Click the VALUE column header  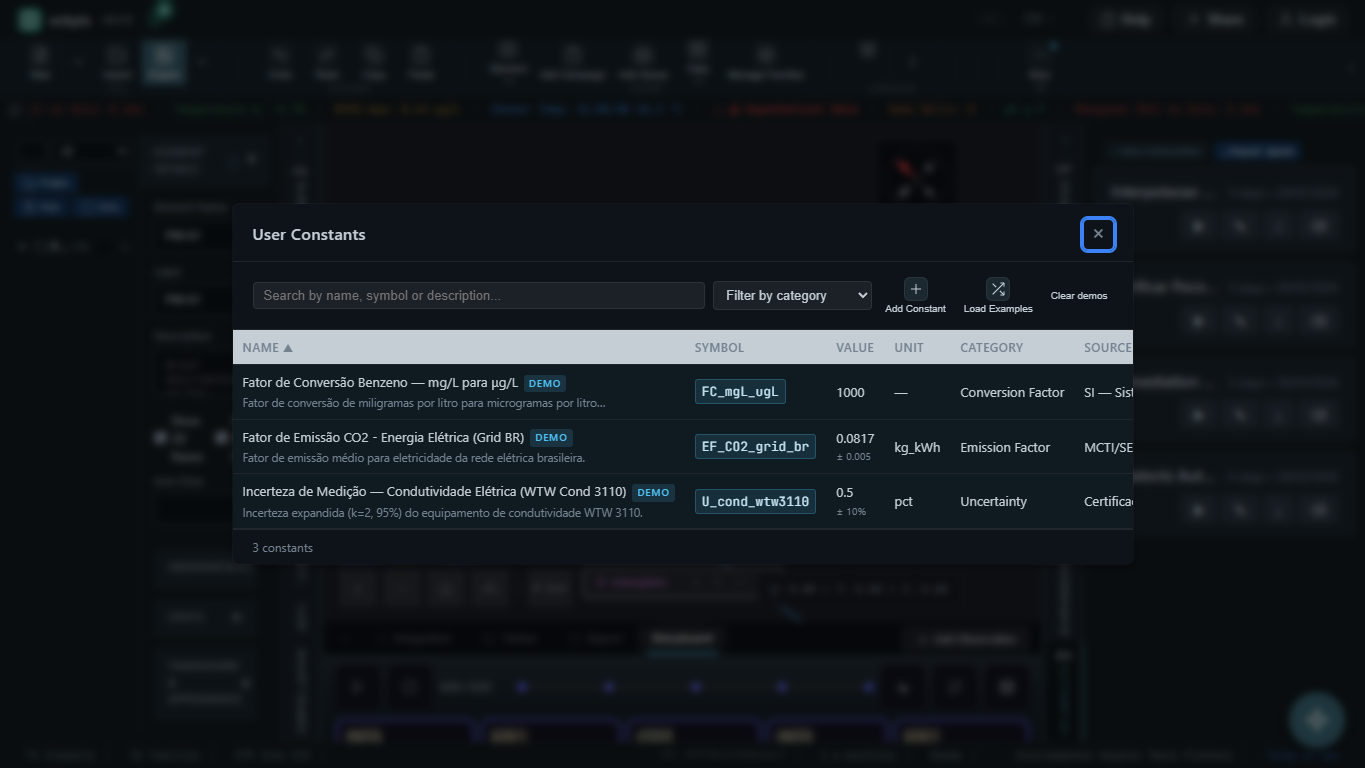coord(855,348)
